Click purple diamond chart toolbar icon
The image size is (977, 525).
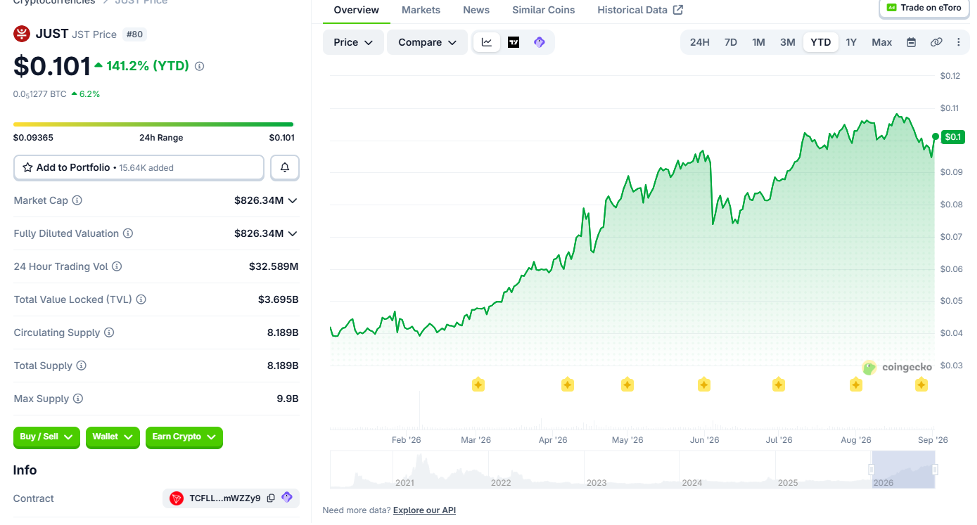pos(540,42)
